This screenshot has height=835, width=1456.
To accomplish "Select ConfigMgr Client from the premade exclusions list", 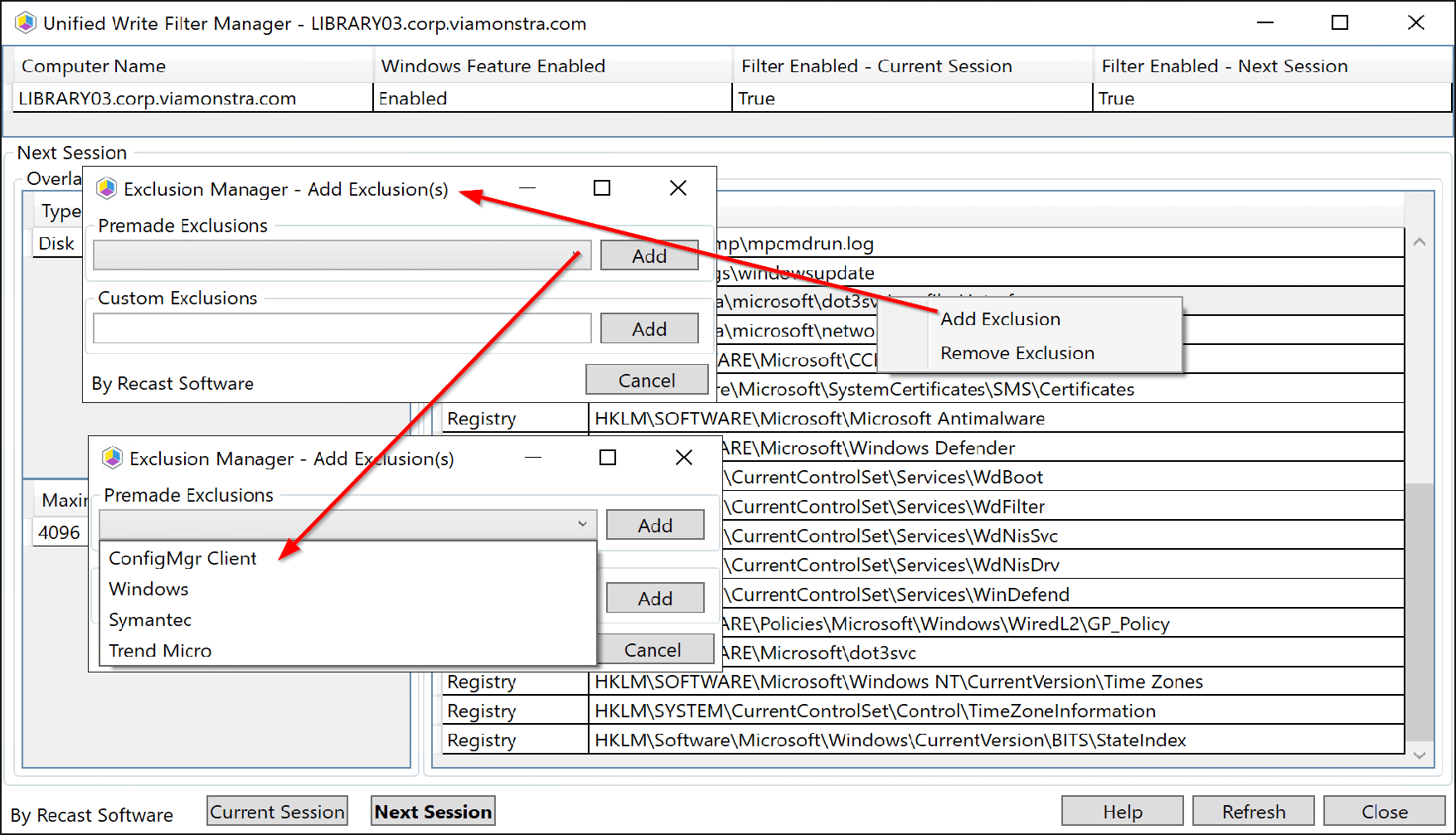I will (x=182, y=558).
